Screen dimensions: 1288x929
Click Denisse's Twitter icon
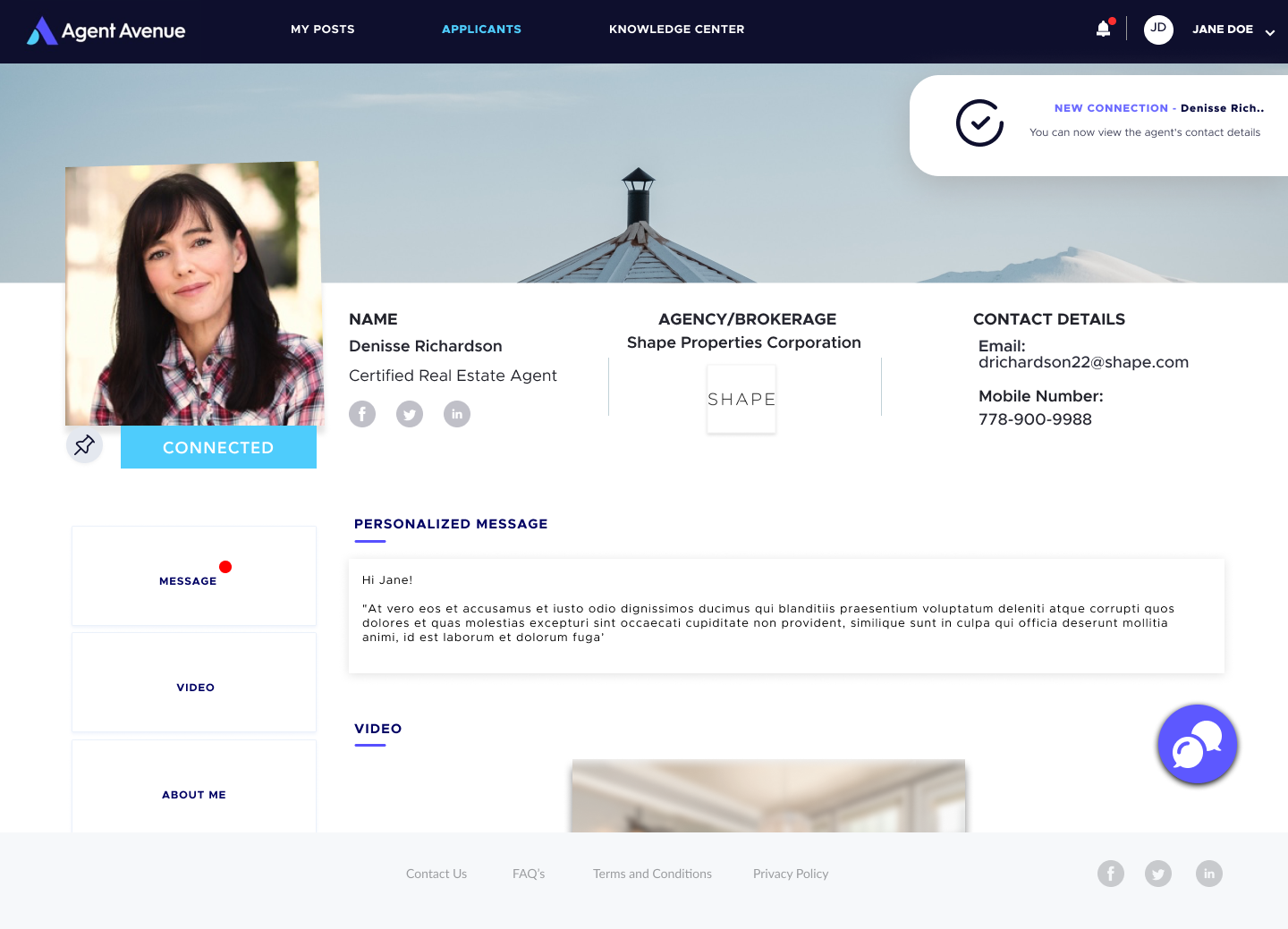pos(410,414)
